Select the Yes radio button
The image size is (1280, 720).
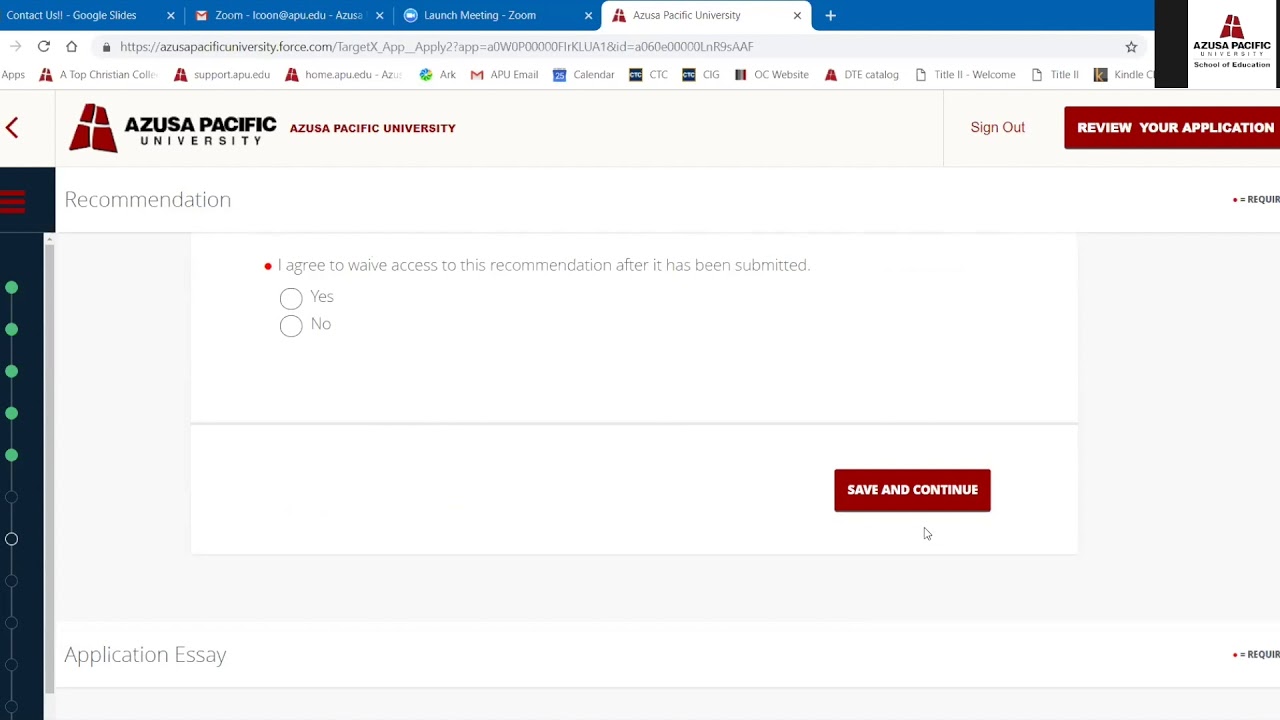[x=291, y=298]
